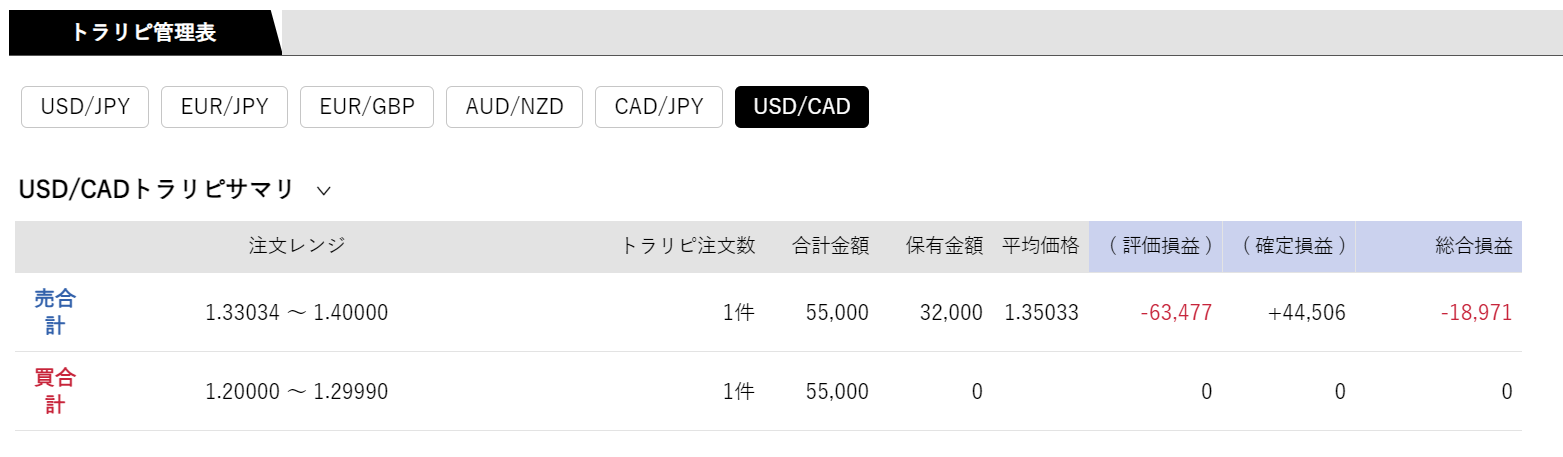
Task: Click the 平均価格 column header
Action: tap(1041, 246)
